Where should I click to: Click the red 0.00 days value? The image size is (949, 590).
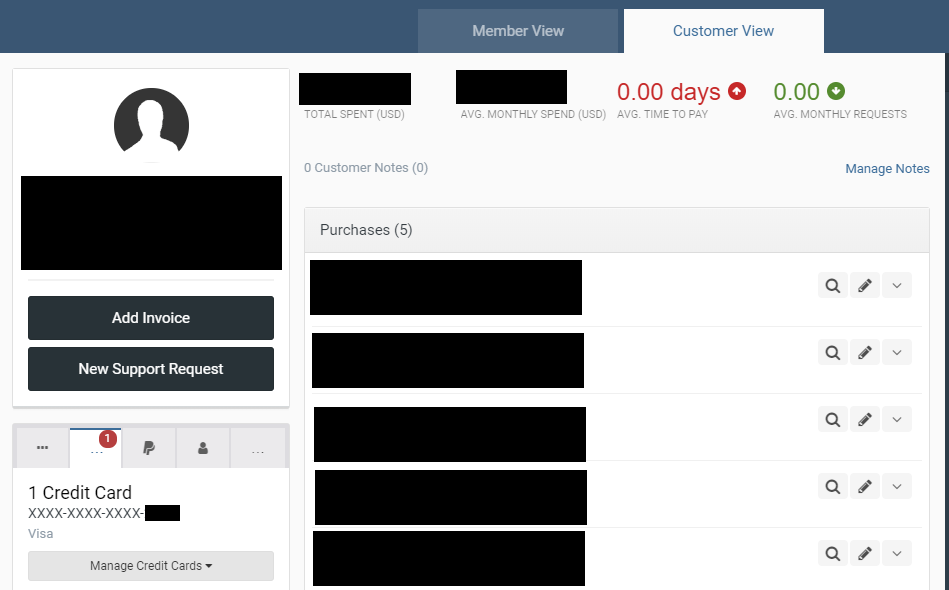pyautogui.click(x=669, y=92)
